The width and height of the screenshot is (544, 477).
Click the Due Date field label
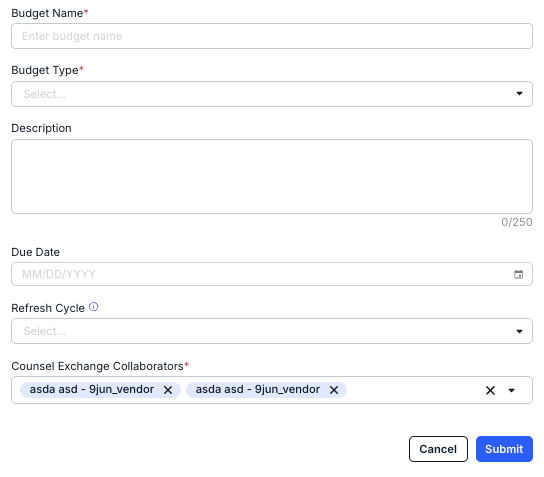[35, 252]
